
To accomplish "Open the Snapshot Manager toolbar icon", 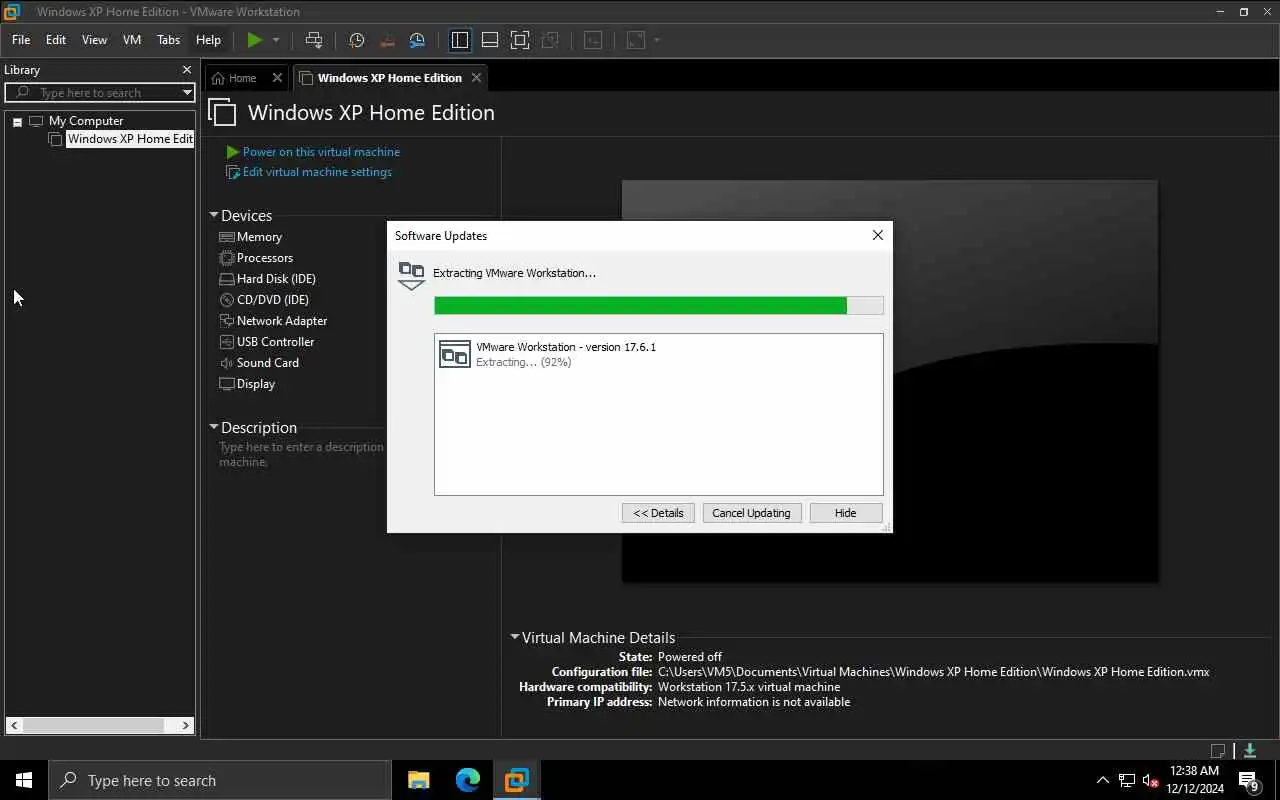I will [417, 40].
